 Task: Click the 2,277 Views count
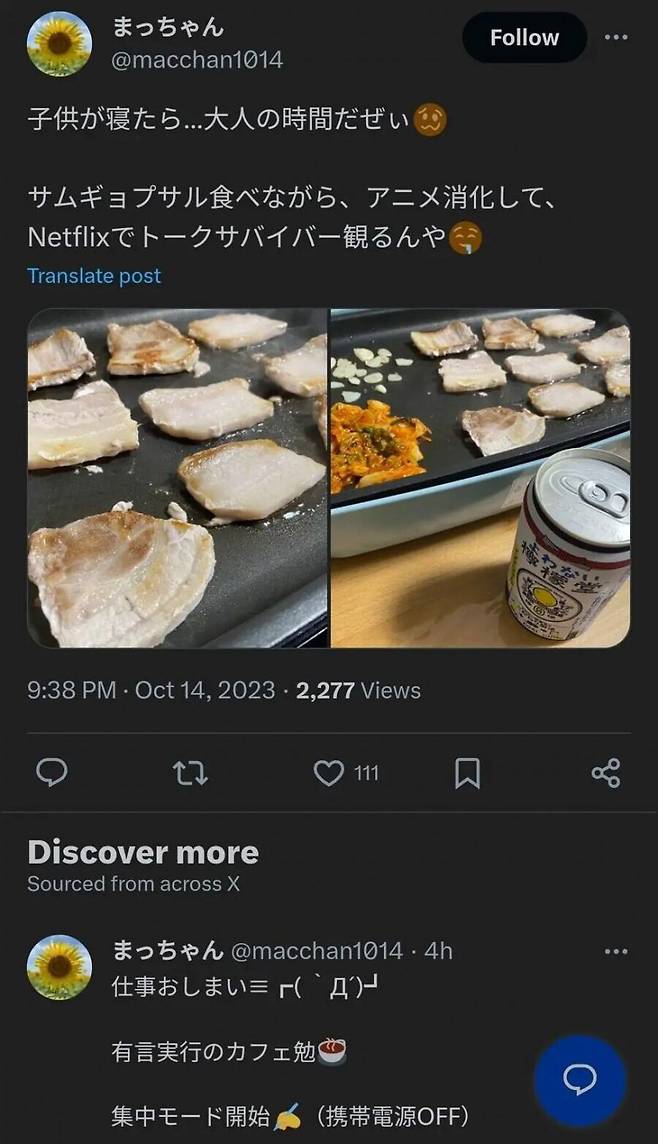(359, 690)
